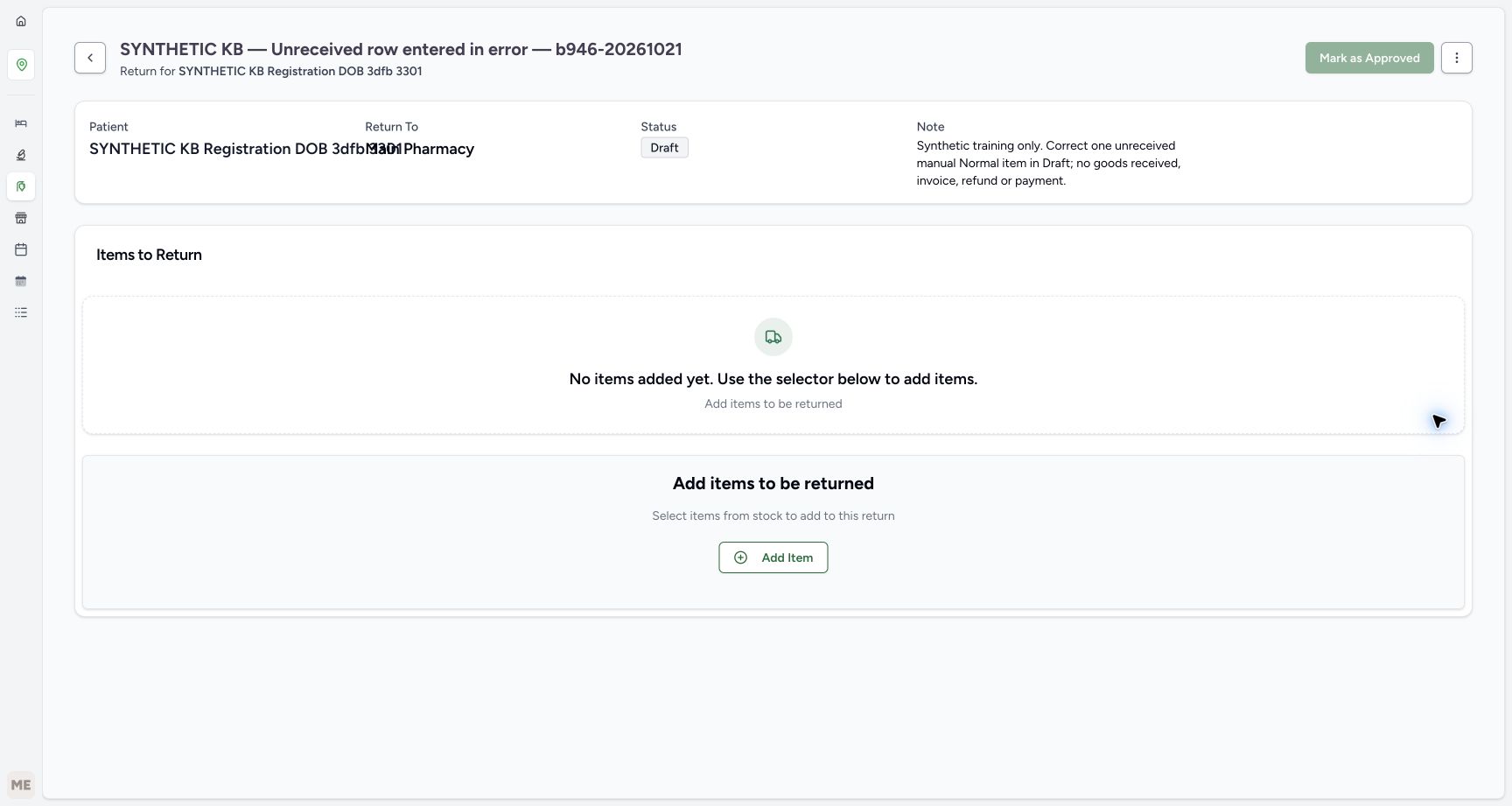Open the home icon in sidebar
Screen dimensions: 1512x806
pyautogui.click(x=21, y=21)
